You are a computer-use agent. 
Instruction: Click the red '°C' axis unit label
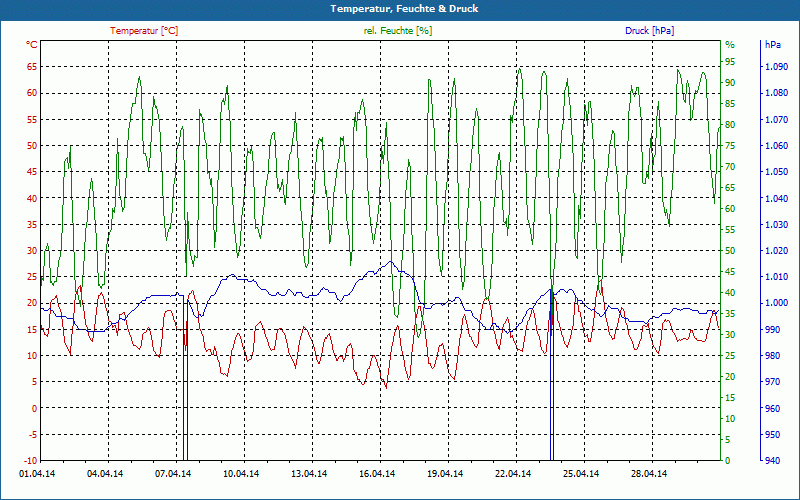tap(32, 45)
